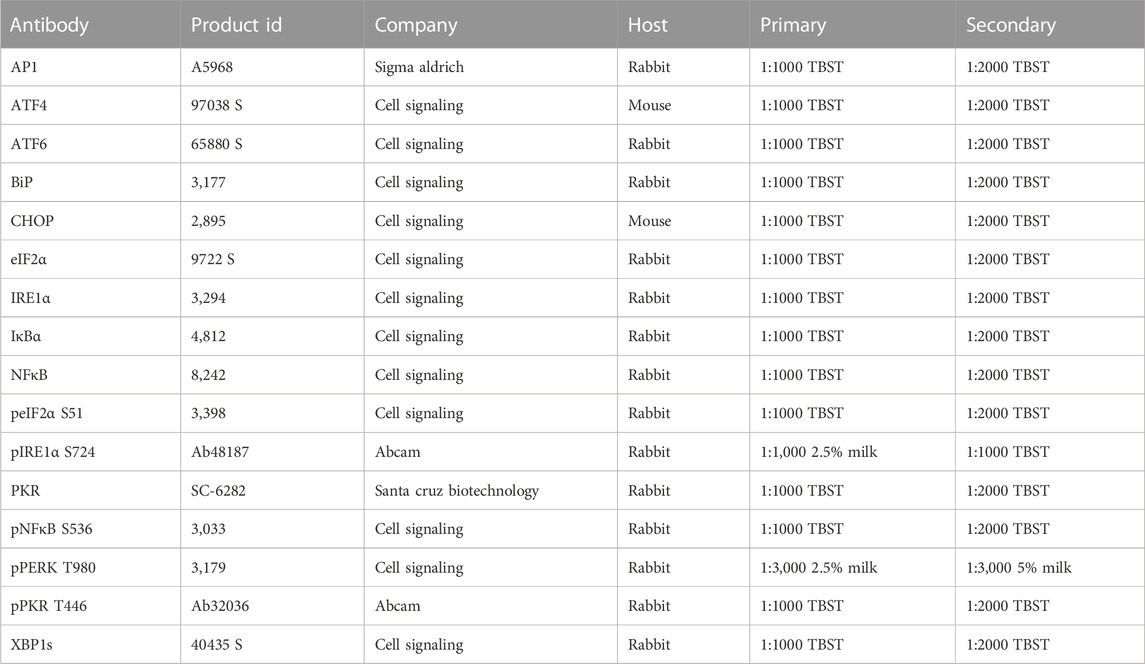Select the CHOP antibody cell
The image size is (1145, 664).
[91, 221]
